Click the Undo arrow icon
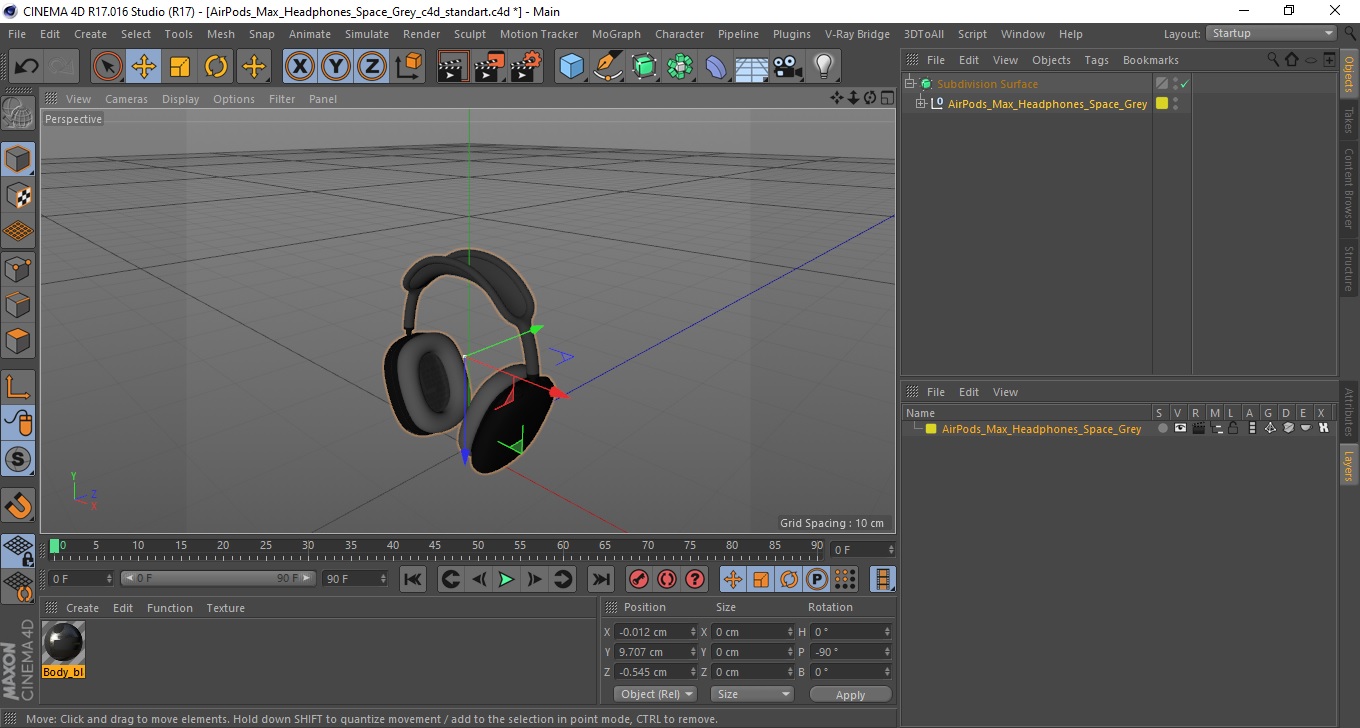1360x728 pixels. 26,67
